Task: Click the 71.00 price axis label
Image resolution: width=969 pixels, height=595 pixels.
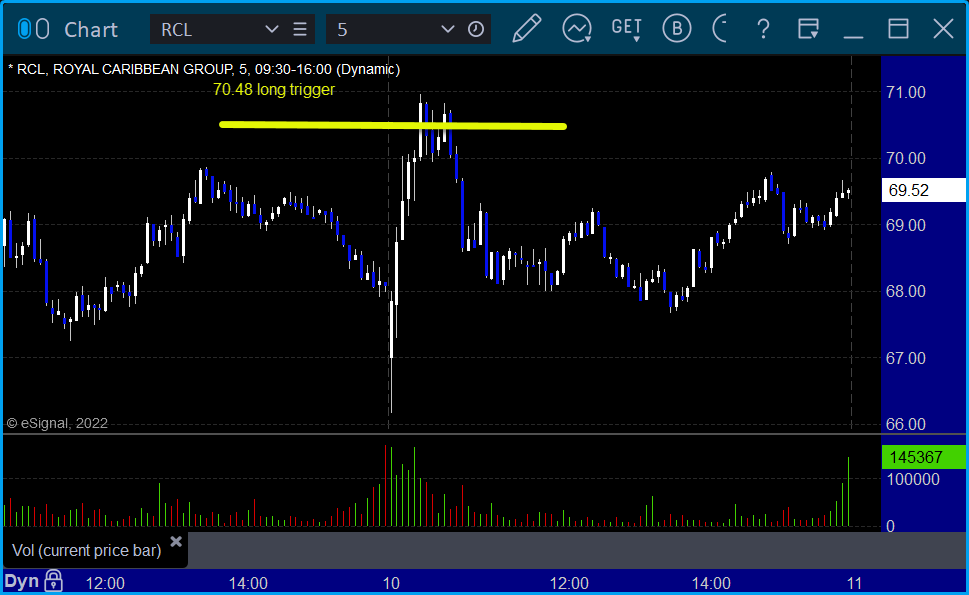Action: pyautogui.click(x=905, y=92)
